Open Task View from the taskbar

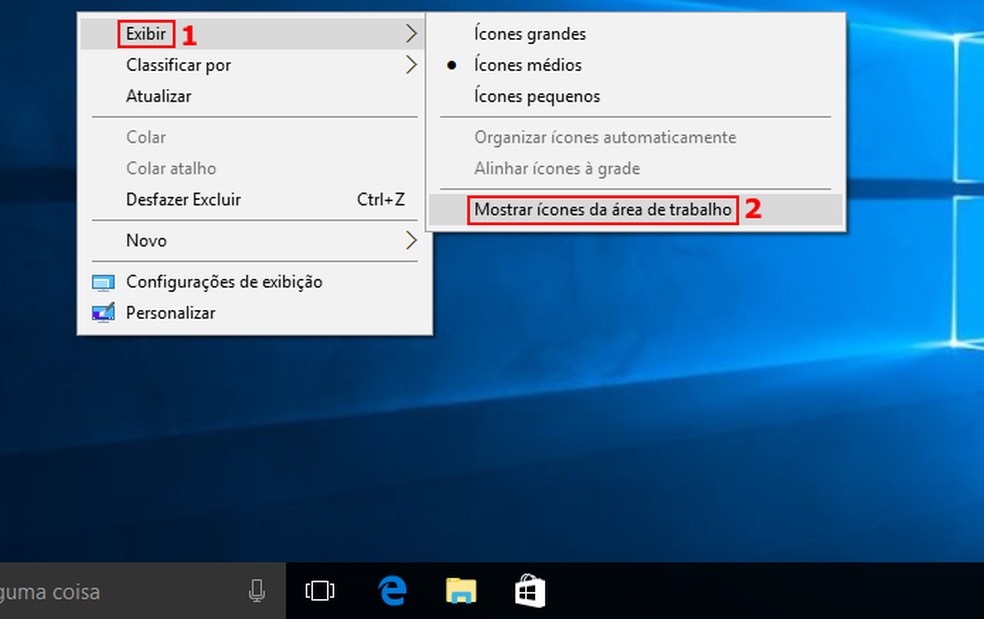pos(319,591)
